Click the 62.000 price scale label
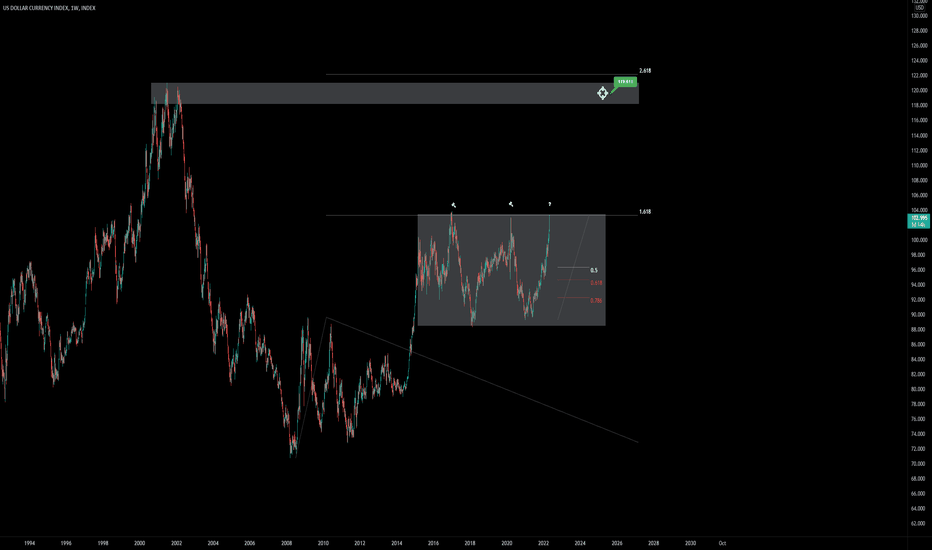Image resolution: width=932 pixels, height=550 pixels. click(919, 524)
